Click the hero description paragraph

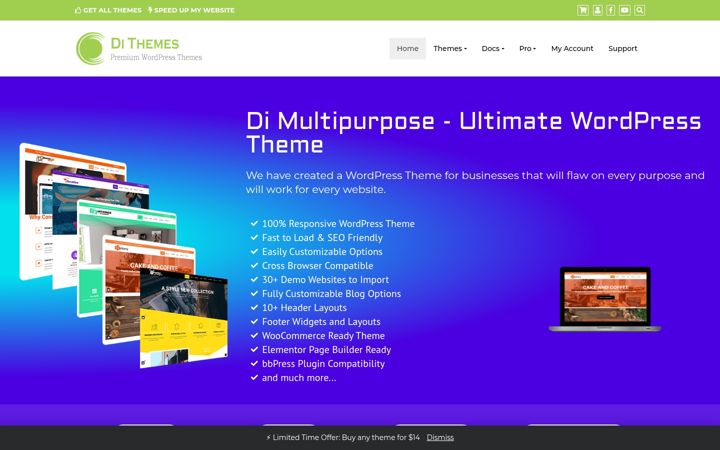pos(475,182)
